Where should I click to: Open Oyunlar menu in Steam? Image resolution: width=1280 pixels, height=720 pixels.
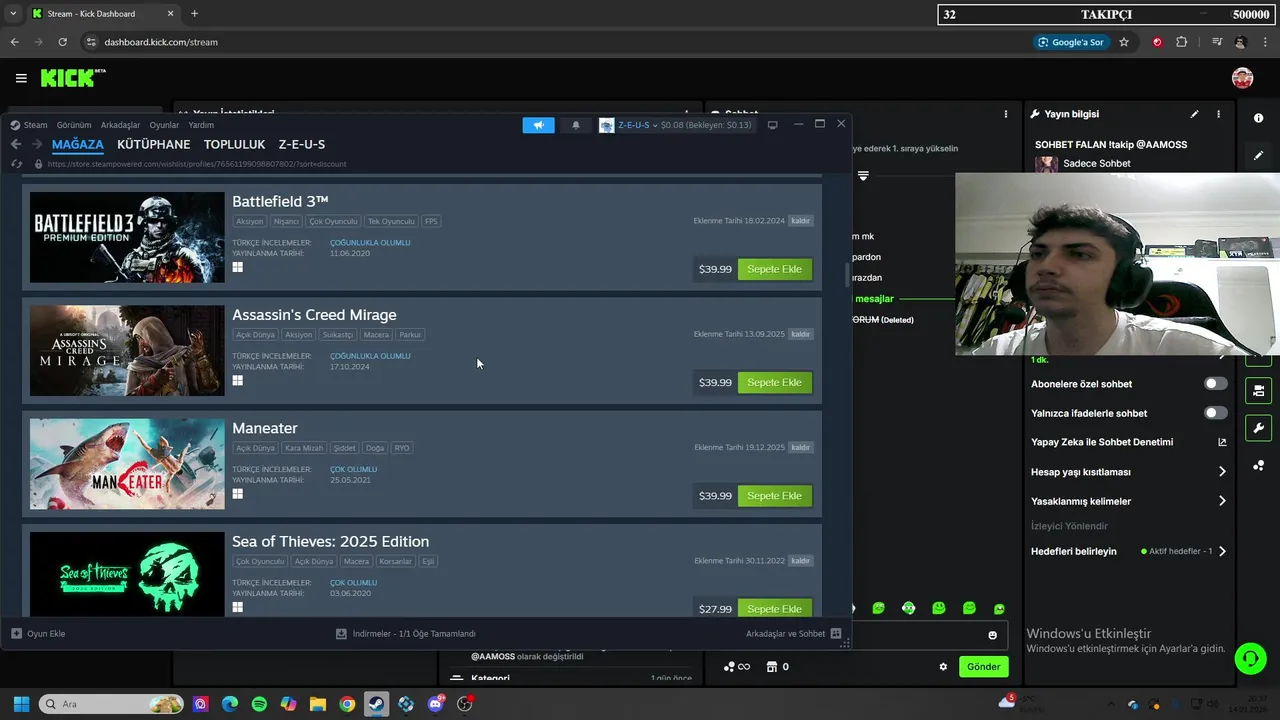pos(164,125)
